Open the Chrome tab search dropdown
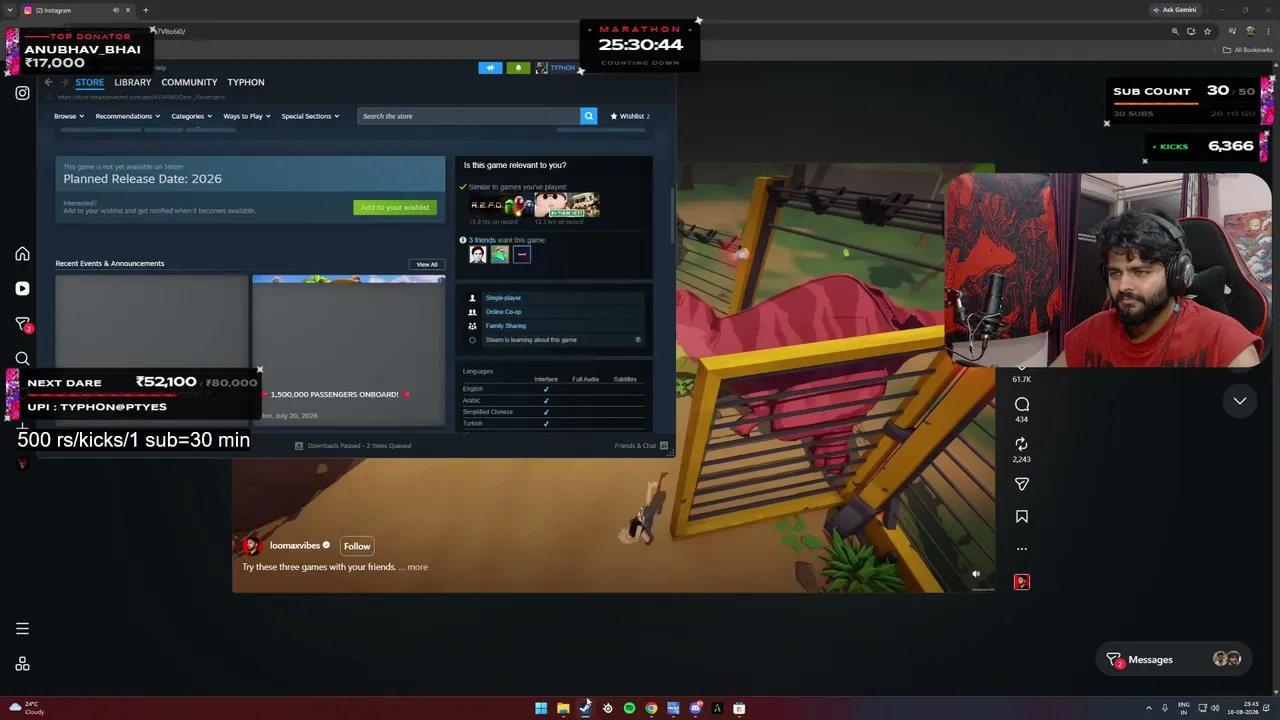 pyautogui.click(x=9, y=10)
